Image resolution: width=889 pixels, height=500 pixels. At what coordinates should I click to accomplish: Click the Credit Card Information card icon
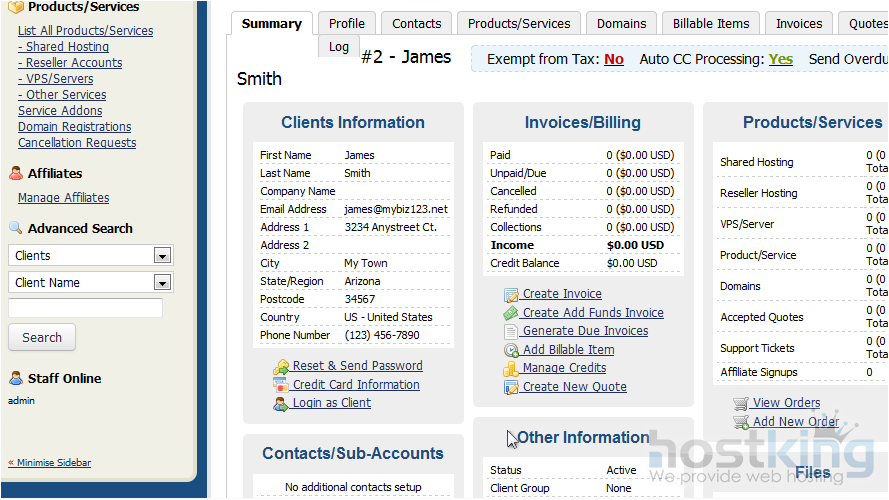pos(281,385)
